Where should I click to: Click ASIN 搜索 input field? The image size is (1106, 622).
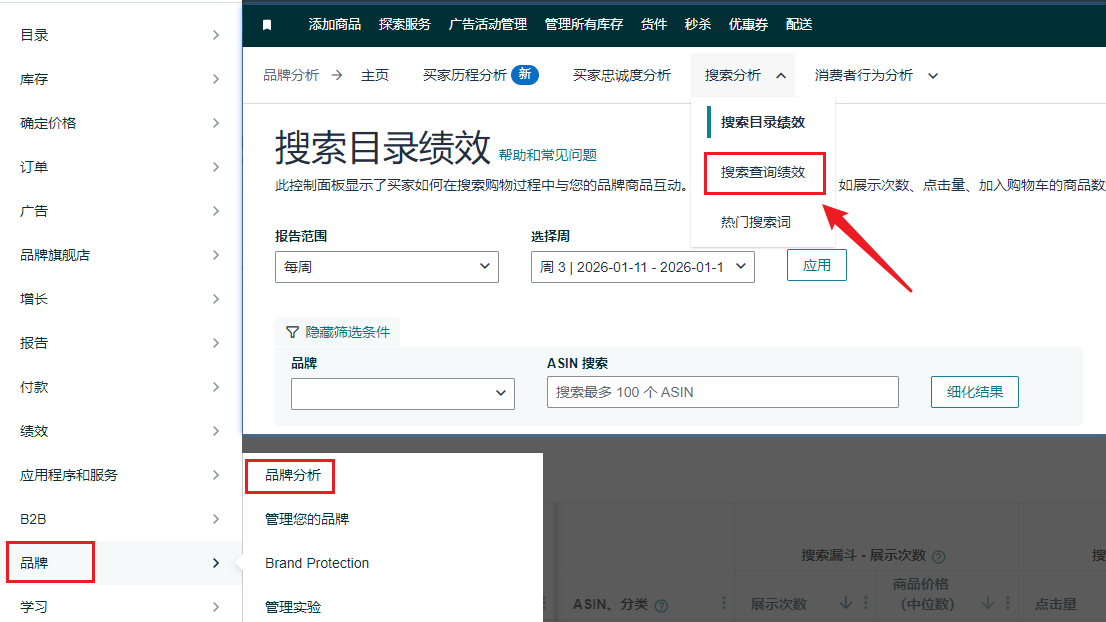click(722, 392)
